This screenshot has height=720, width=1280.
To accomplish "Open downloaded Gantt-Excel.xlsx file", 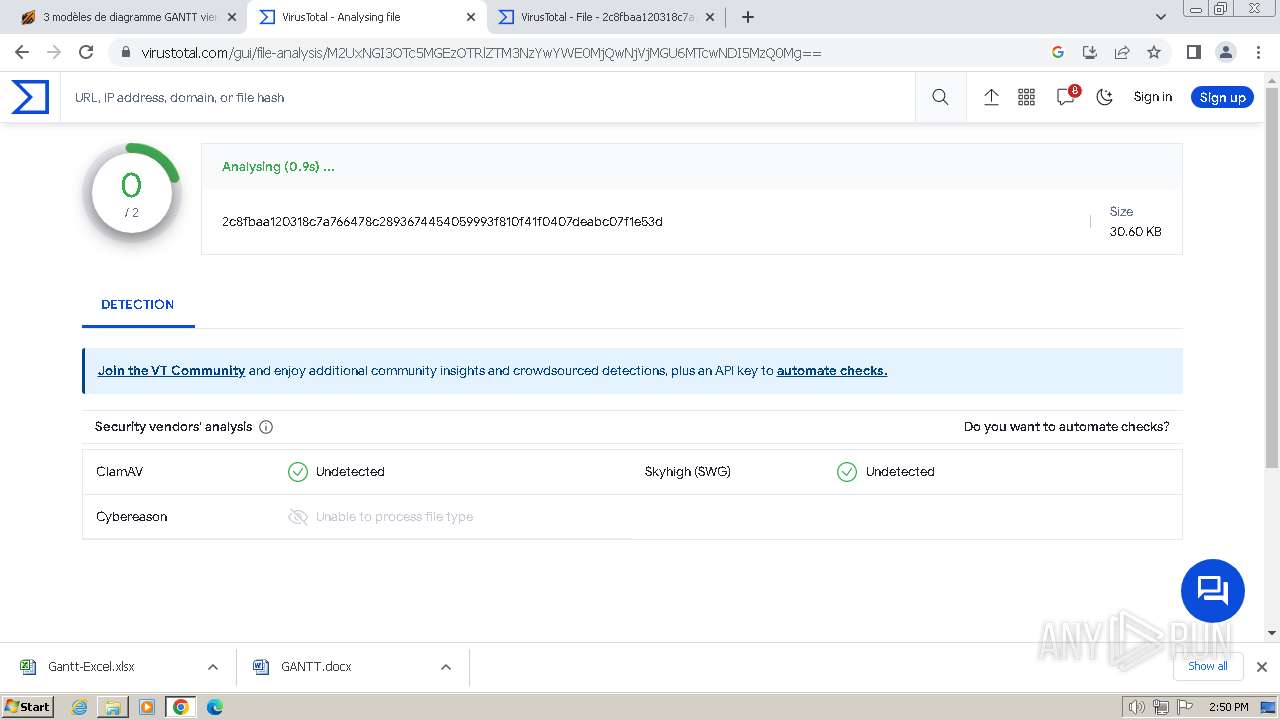I will [91, 667].
